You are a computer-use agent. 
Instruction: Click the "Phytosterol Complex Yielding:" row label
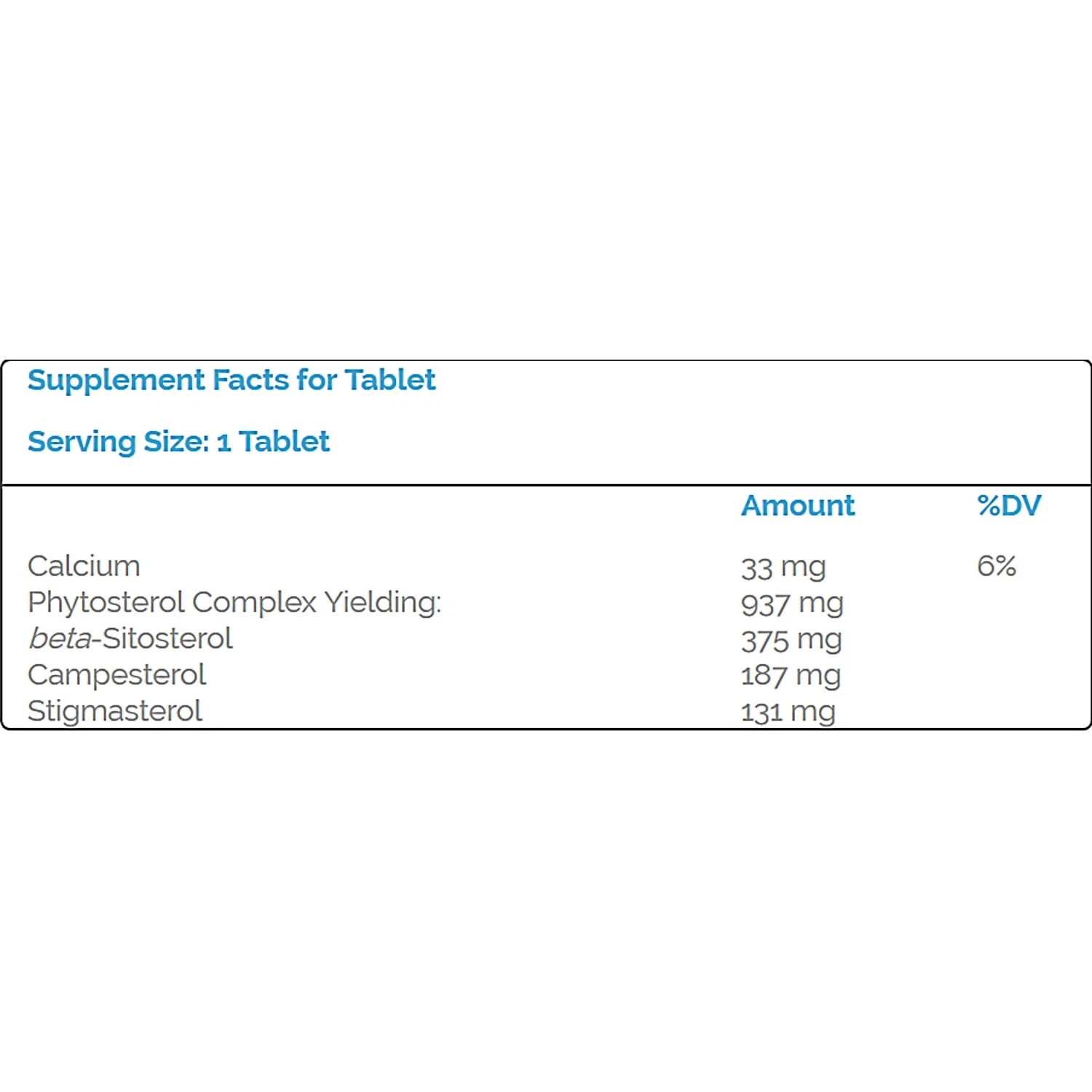tap(234, 603)
